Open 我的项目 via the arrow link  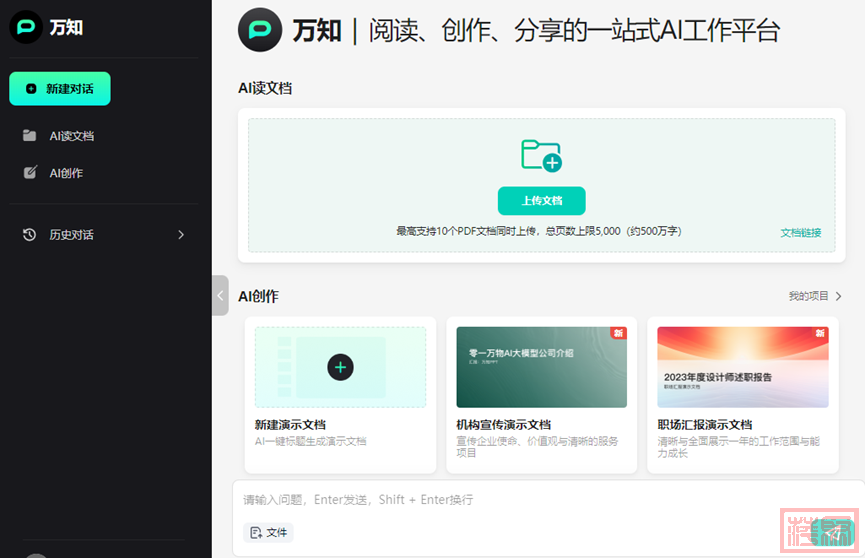(815, 296)
